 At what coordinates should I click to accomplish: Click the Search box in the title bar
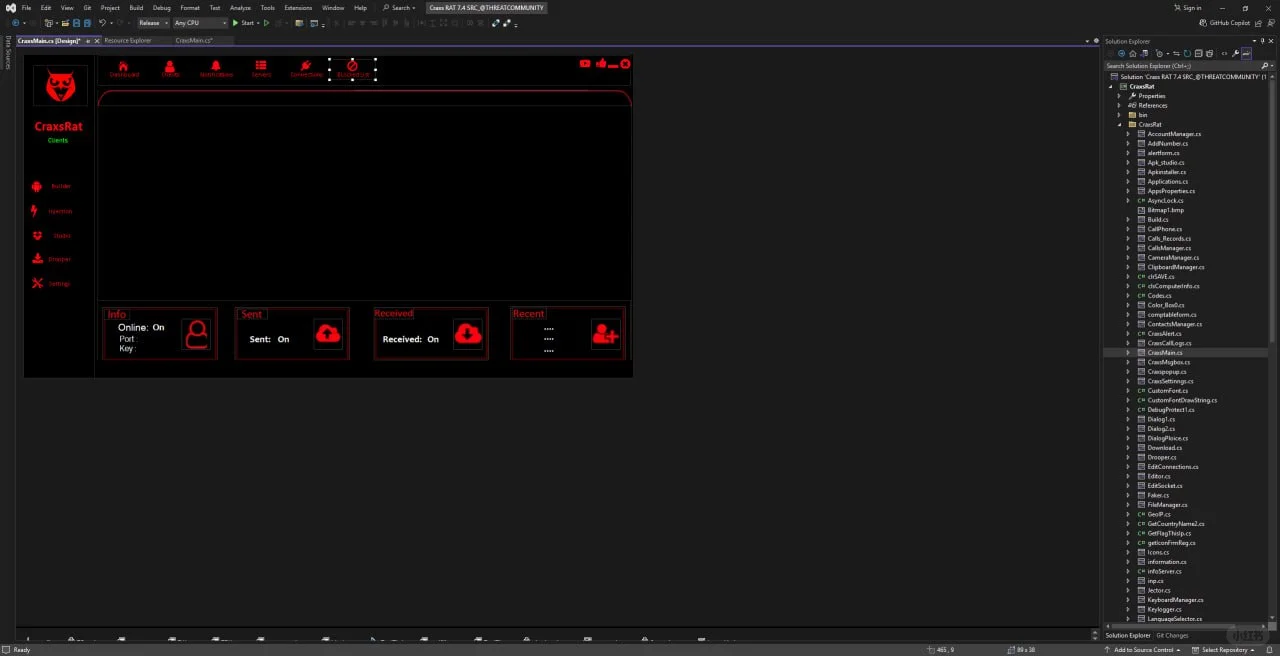coord(399,7)
